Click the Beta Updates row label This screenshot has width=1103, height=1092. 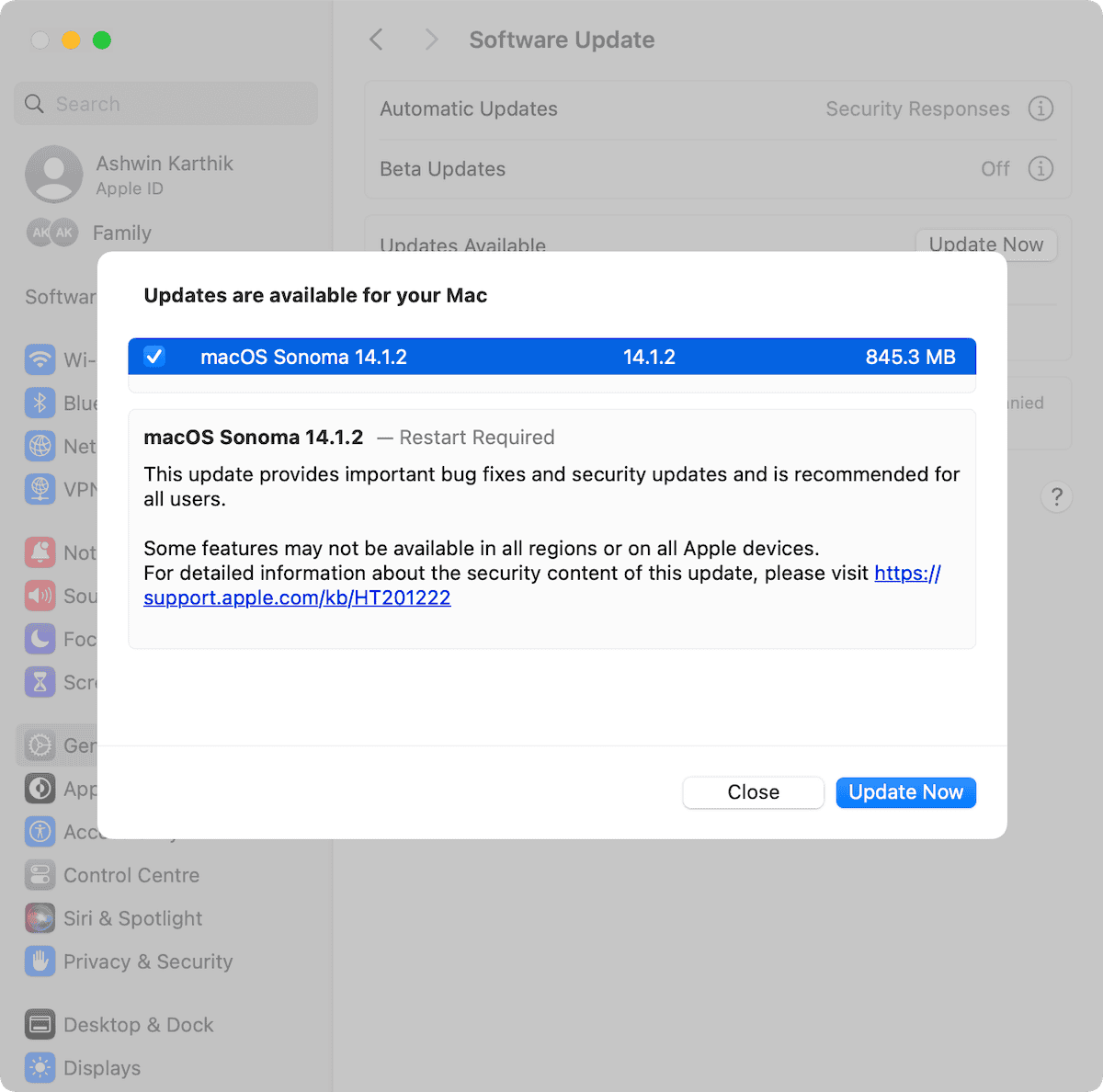click(443, 169)
